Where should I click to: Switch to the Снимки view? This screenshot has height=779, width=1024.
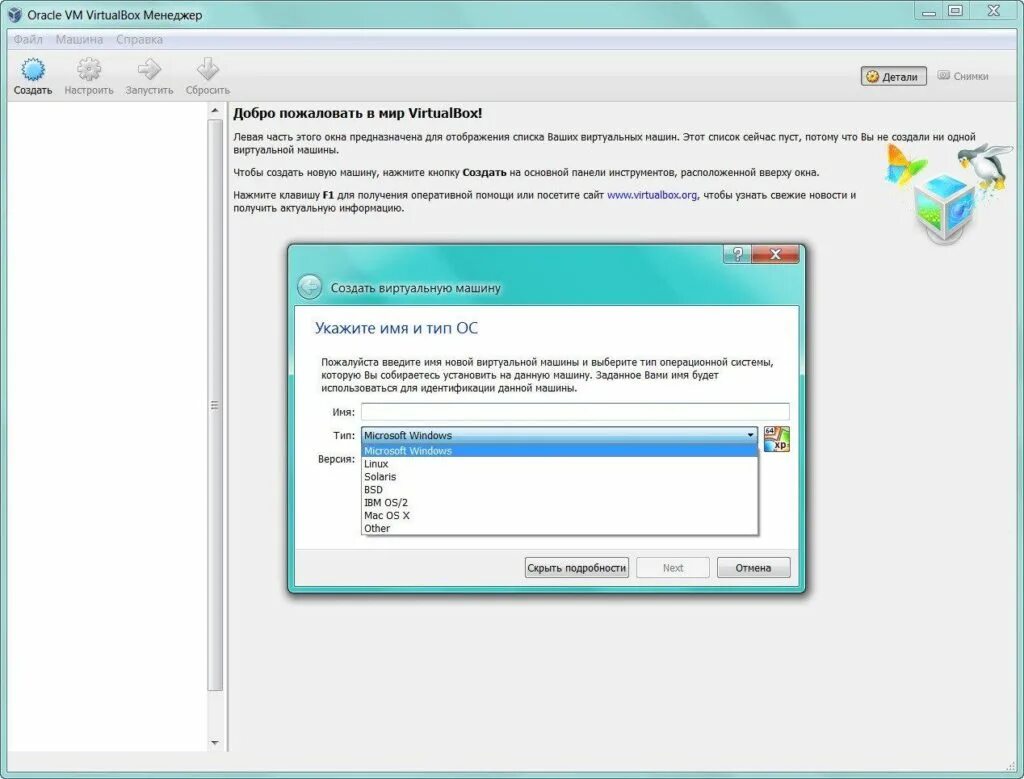tap(963, 76)
